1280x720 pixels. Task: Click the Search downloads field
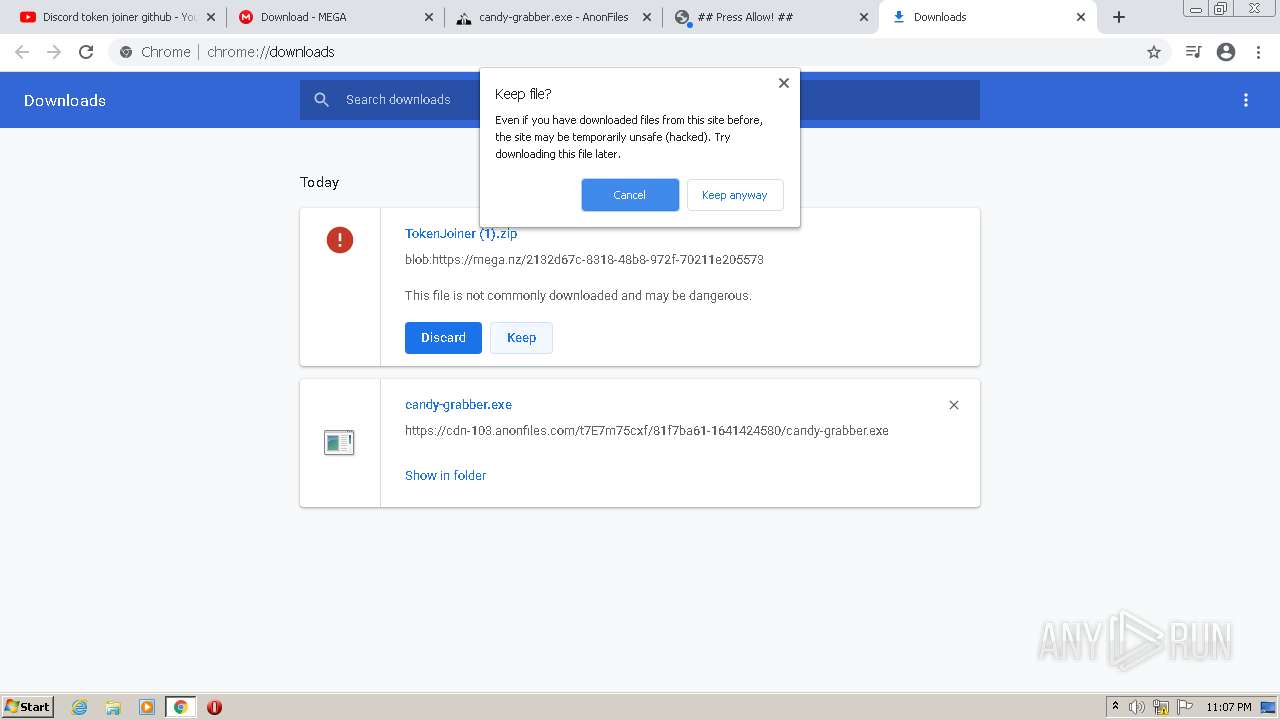point(640,100)
